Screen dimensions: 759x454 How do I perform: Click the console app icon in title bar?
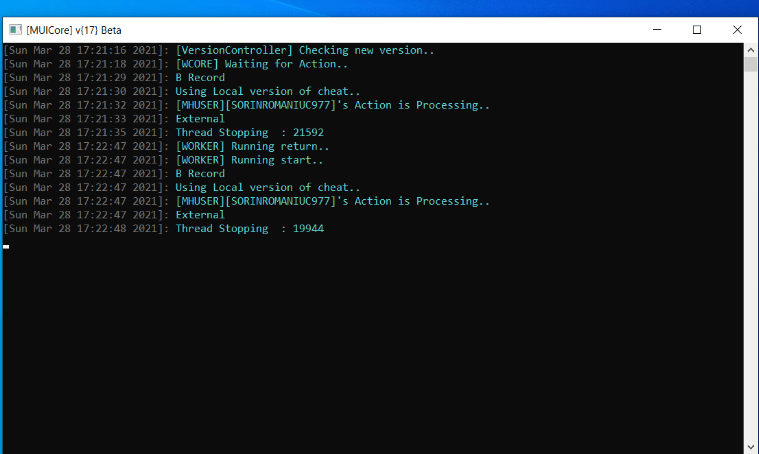[x=15, y=30]
